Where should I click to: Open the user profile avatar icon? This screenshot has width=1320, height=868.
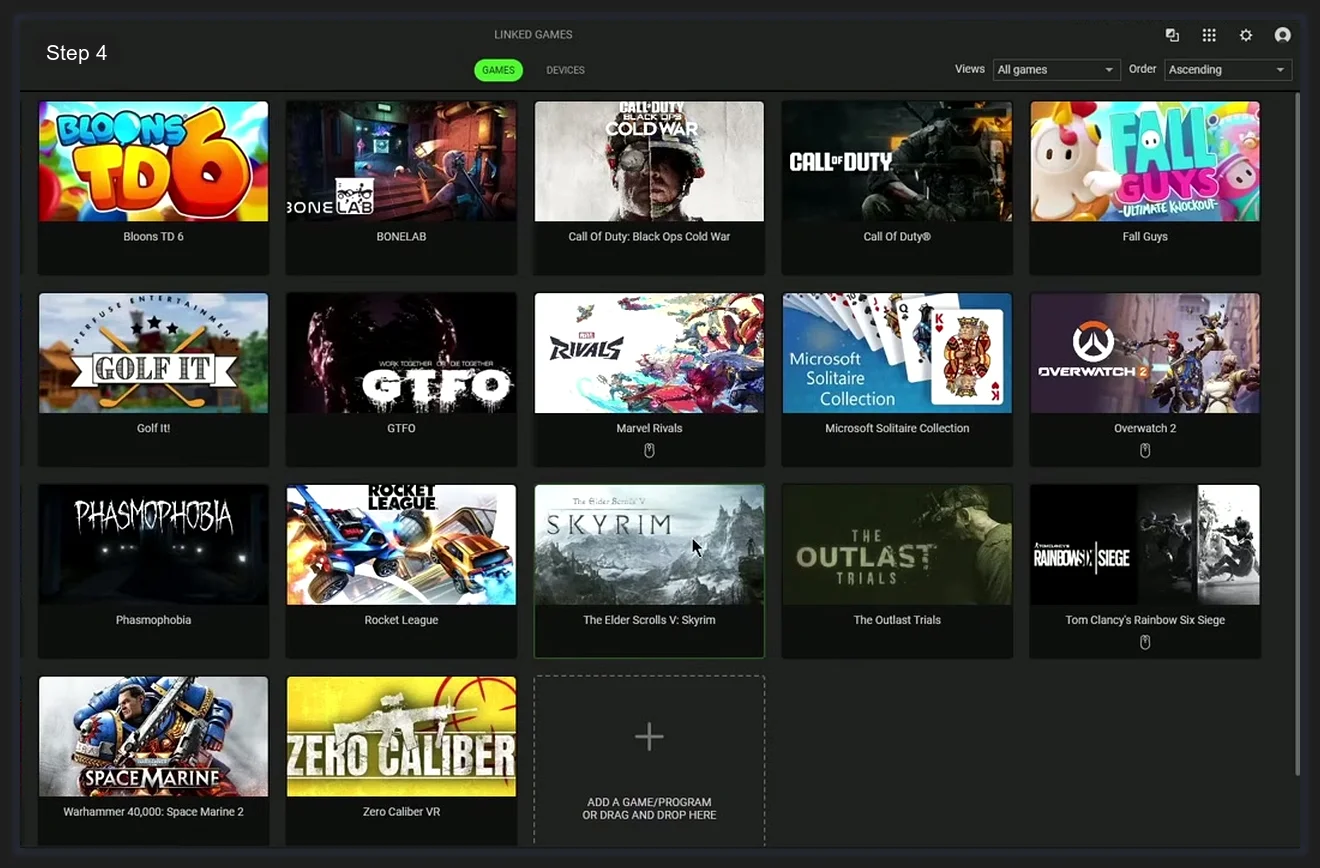pyautogui.click(x=1283, y=34)
